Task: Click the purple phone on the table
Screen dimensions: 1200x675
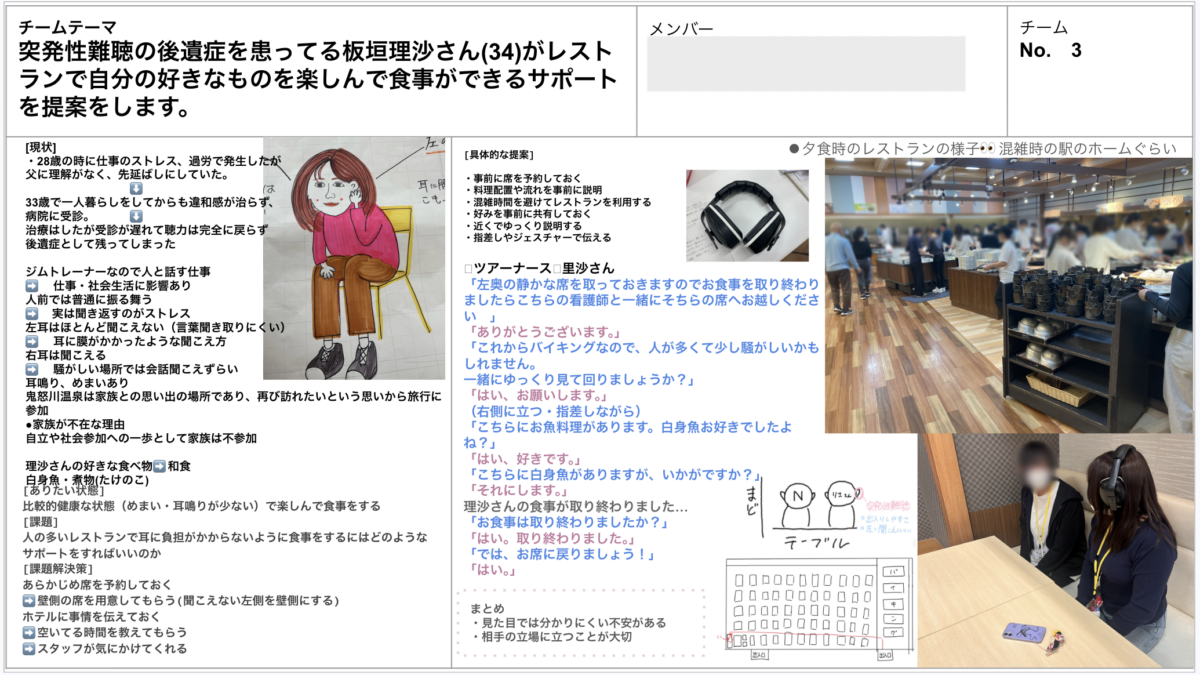Action: coord(1025,632)
